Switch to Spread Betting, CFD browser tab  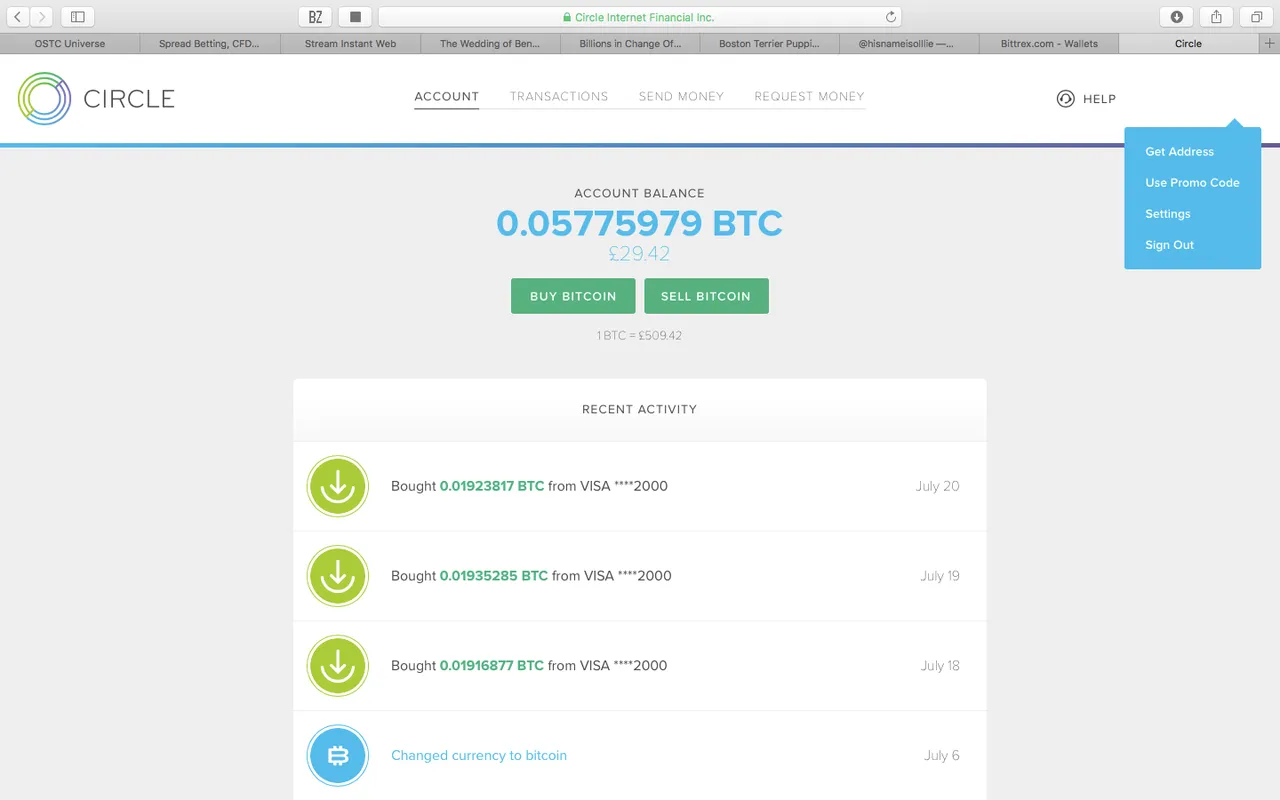click(x=209, y=43)
